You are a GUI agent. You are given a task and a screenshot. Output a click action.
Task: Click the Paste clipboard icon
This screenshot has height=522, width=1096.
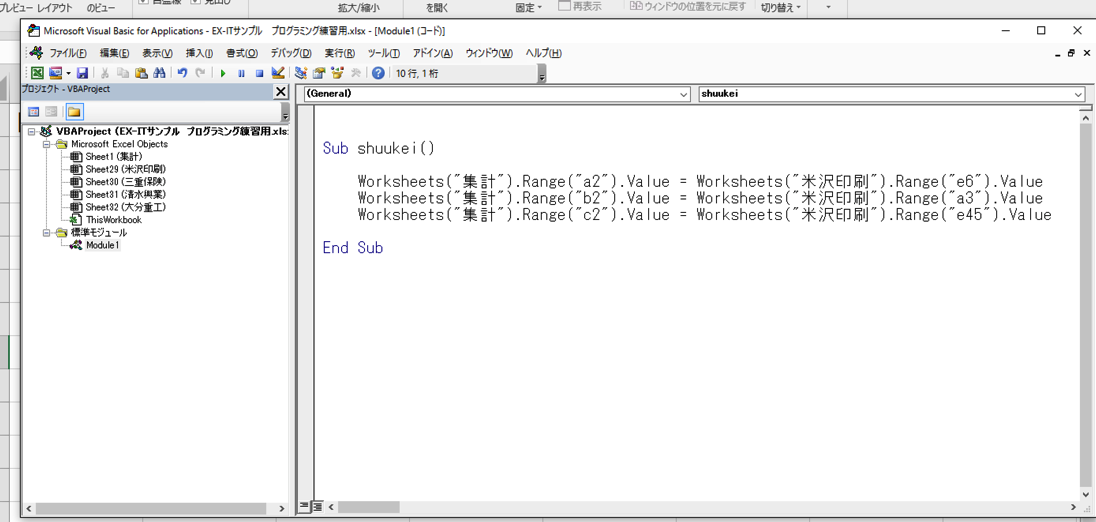click(140, 73)
